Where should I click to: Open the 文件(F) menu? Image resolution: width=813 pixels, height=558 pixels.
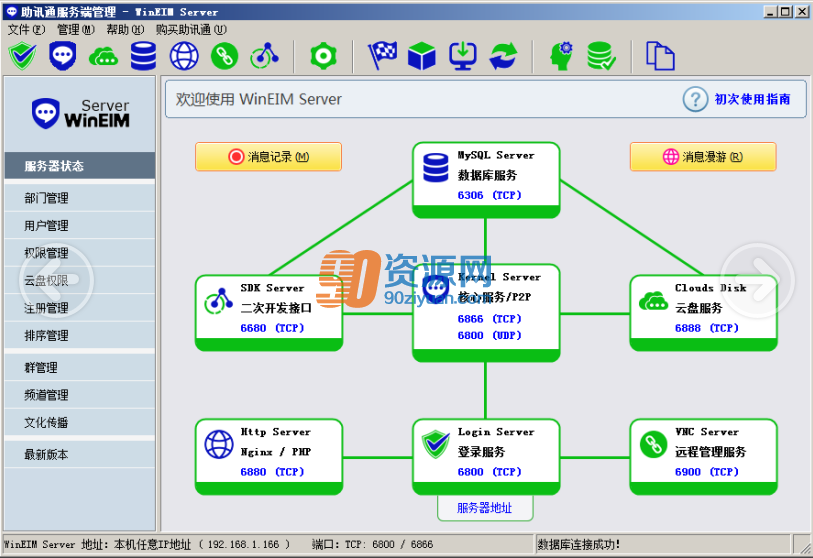click(26, 30)
